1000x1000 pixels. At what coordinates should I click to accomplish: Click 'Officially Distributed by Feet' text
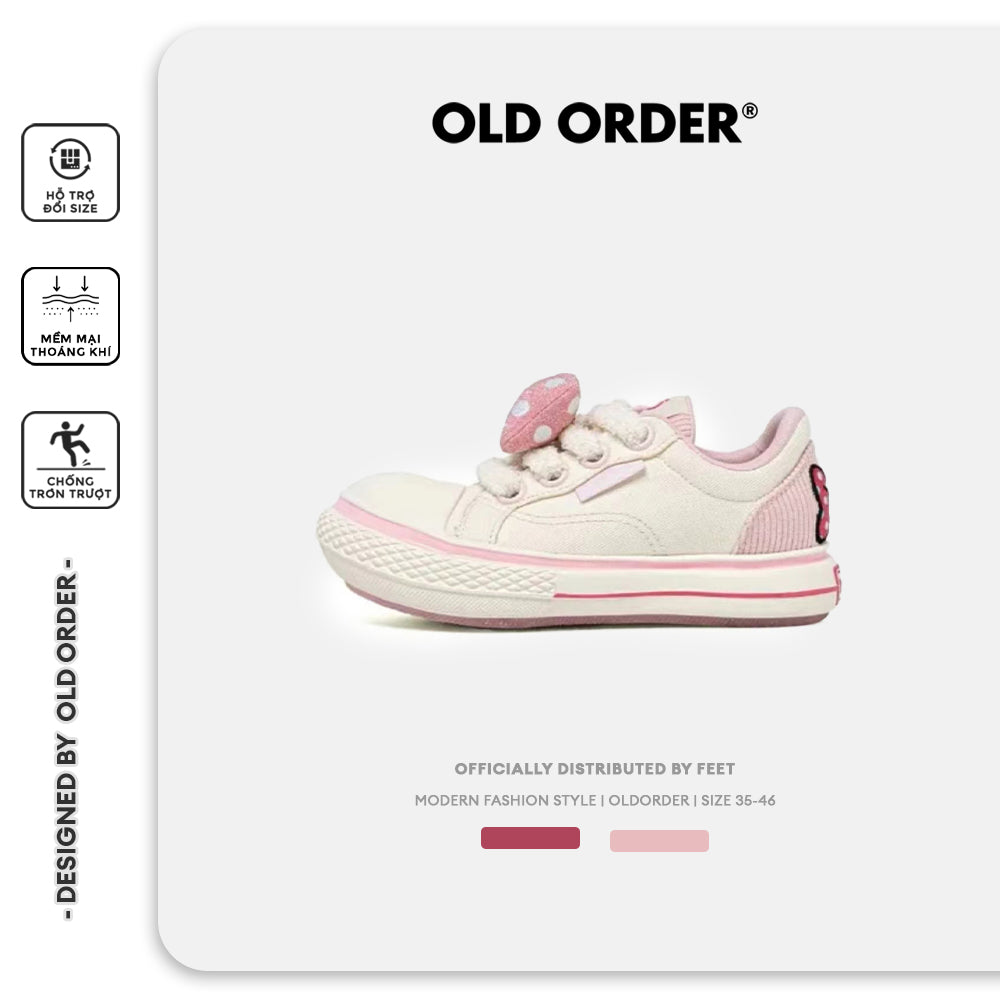click(594, 768)
